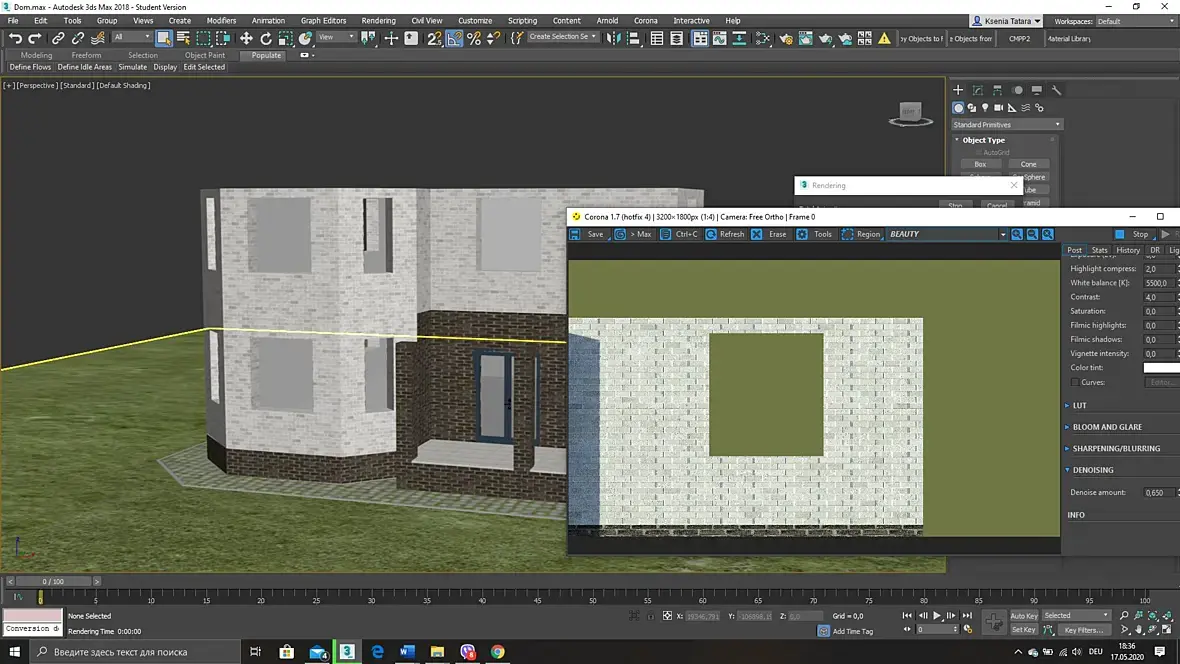Switch to the Freeform ribbon tab
Image resolution: width=1180 pixels, height=664 pixels.
click(x=86, y=55)
